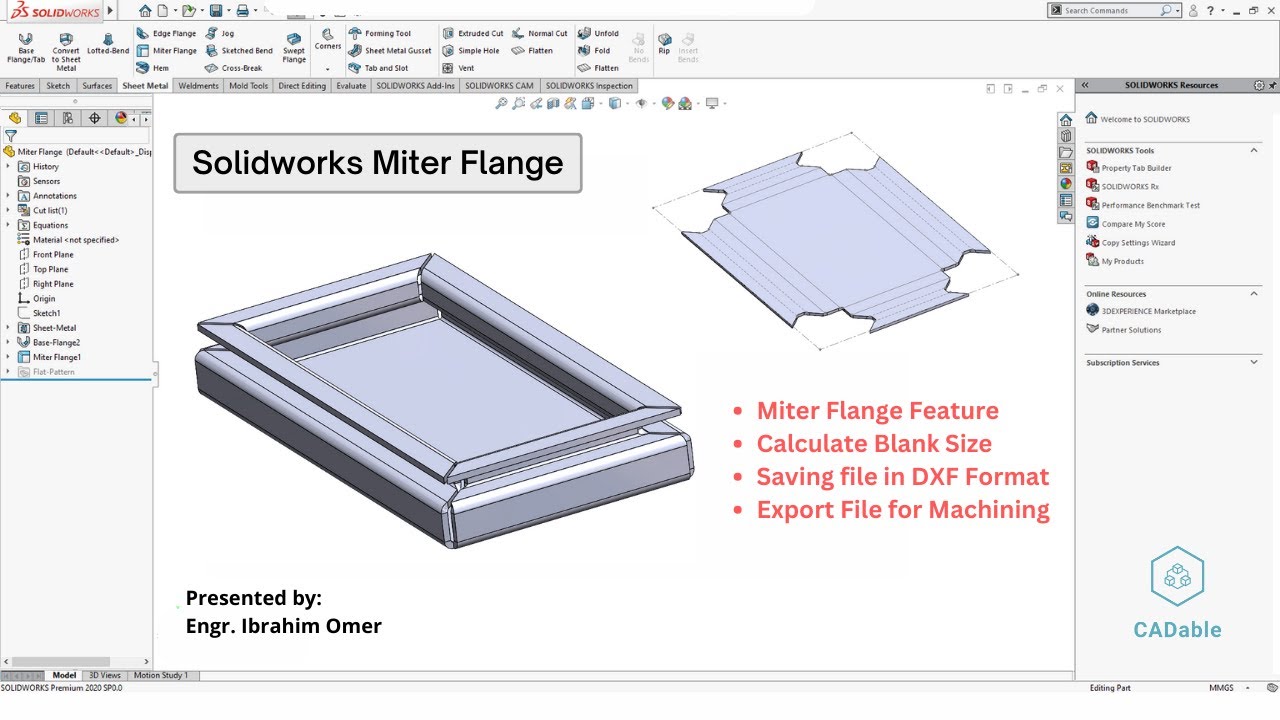Select the Sketched Bend tool

[x=239, y=50]
